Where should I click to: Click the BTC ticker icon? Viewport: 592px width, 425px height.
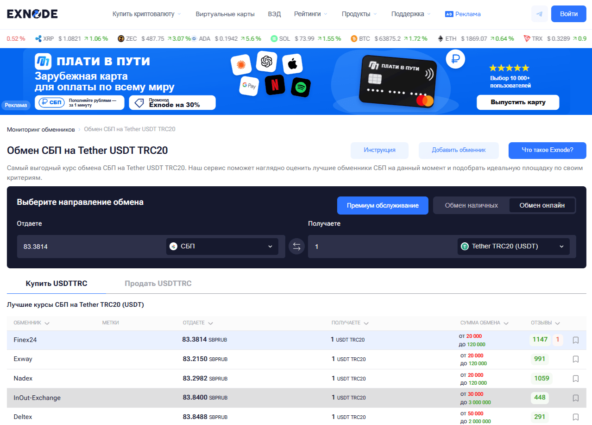coord(354,38)
